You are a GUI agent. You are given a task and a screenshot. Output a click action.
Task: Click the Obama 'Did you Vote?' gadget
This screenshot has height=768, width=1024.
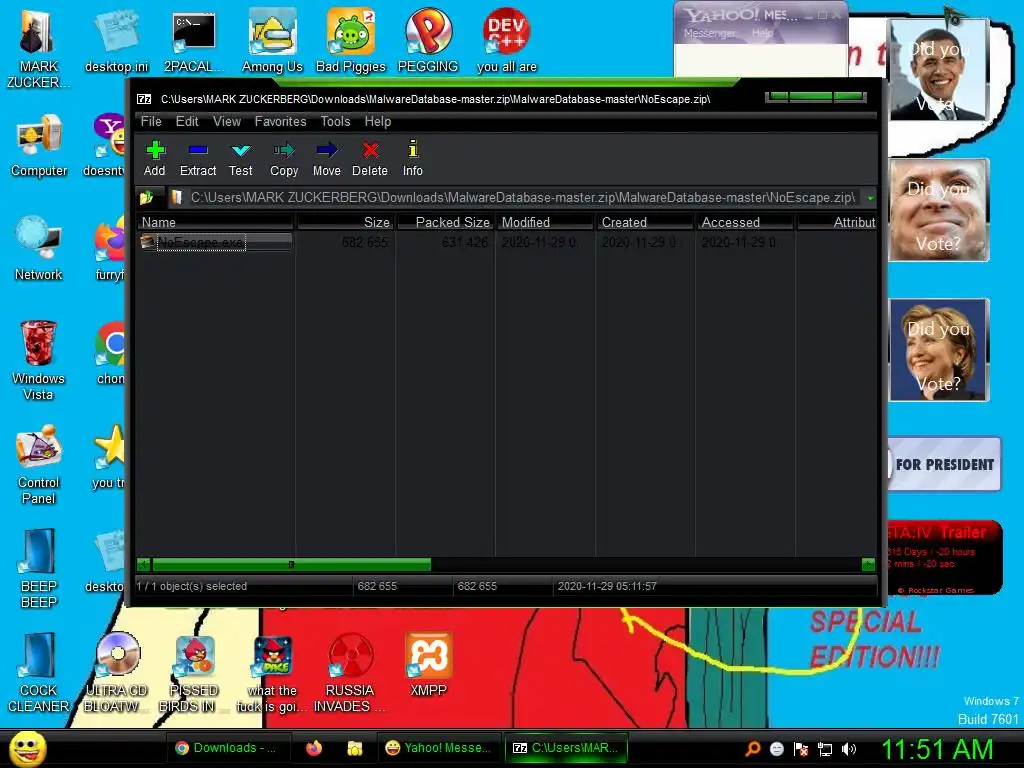coord(938,70)
